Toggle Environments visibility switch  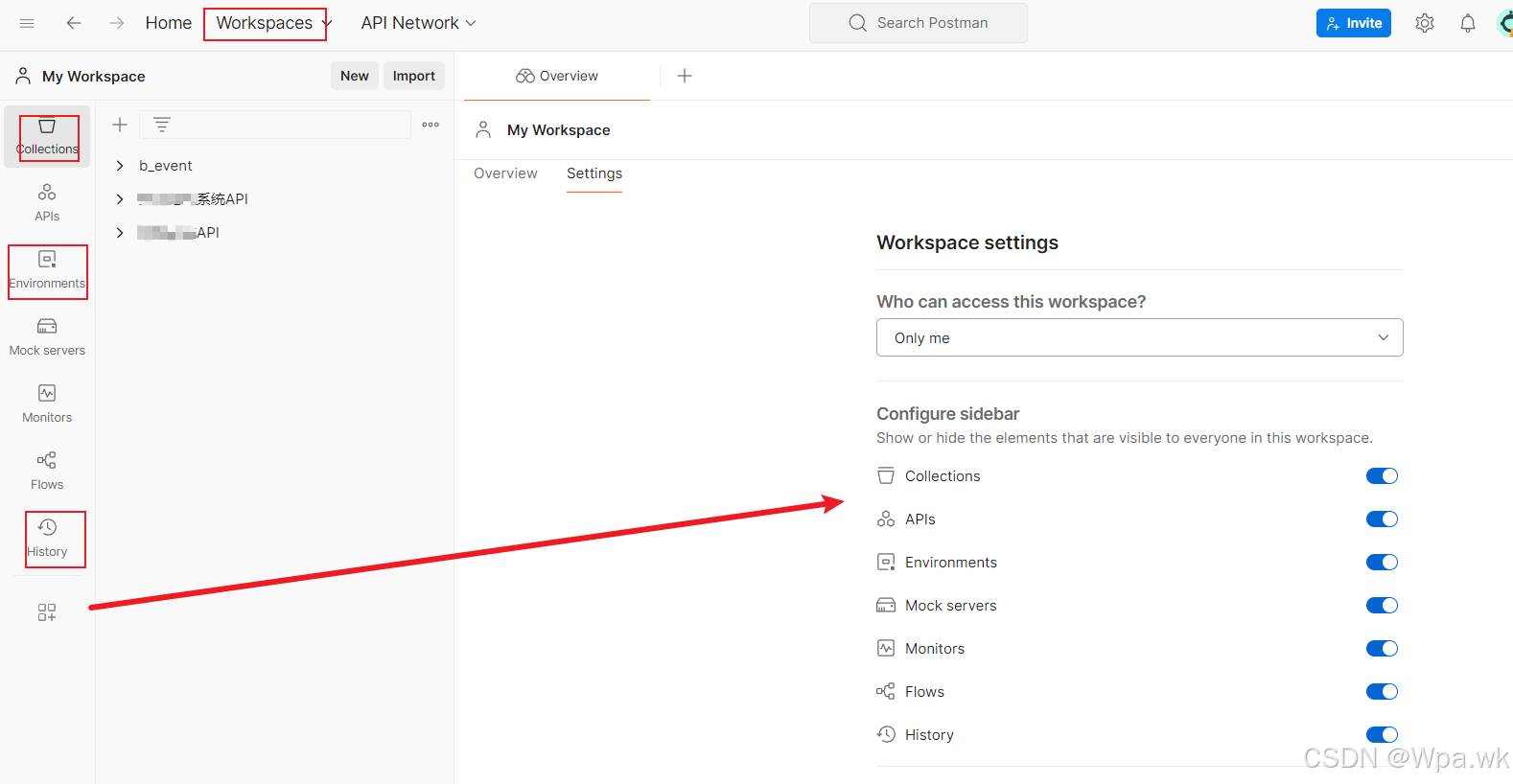[x=1382, y=562]
